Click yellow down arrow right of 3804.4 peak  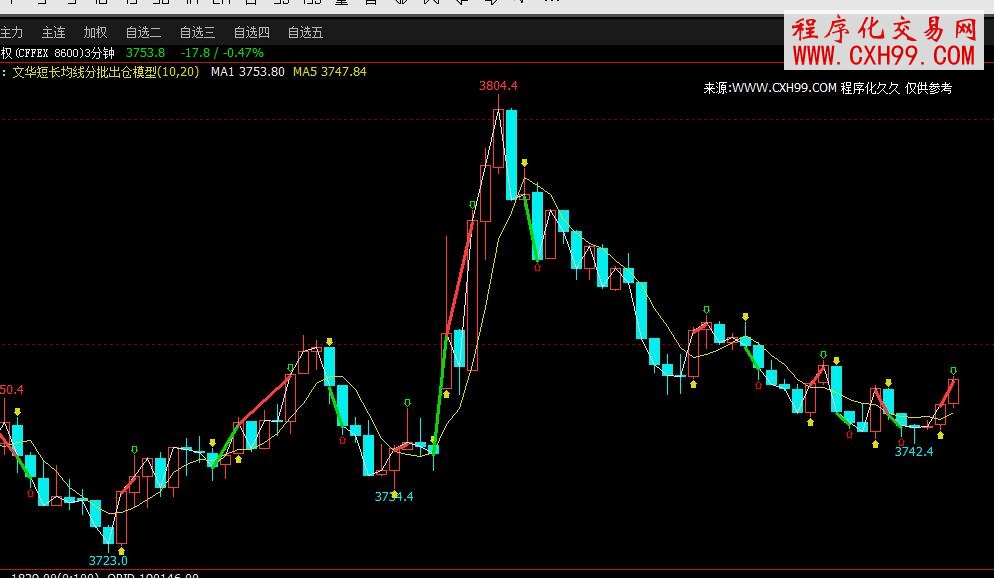(x=524, y=162)
